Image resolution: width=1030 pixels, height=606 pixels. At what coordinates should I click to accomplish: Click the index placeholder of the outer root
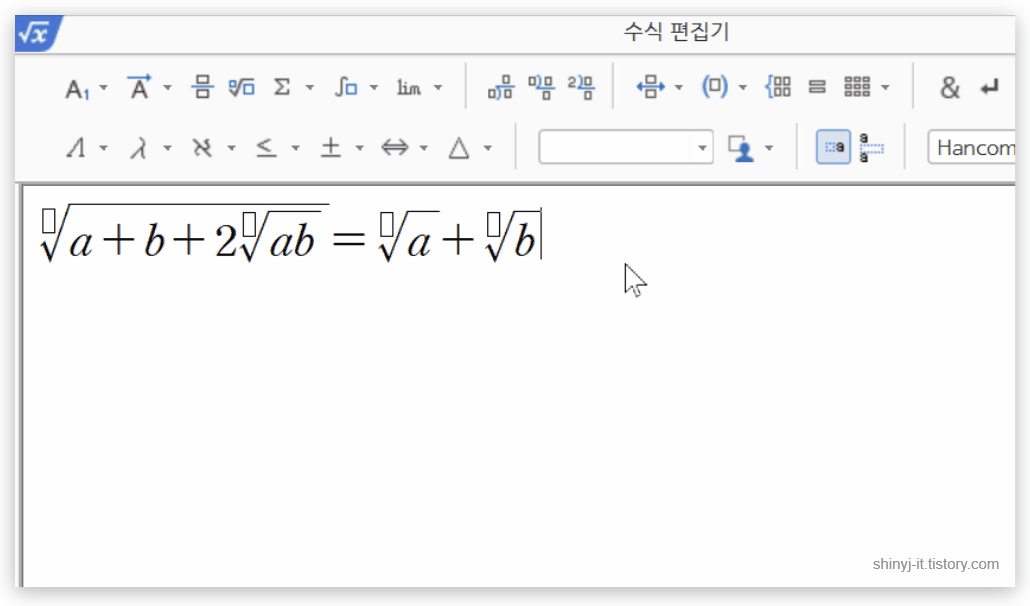(49, 221)
